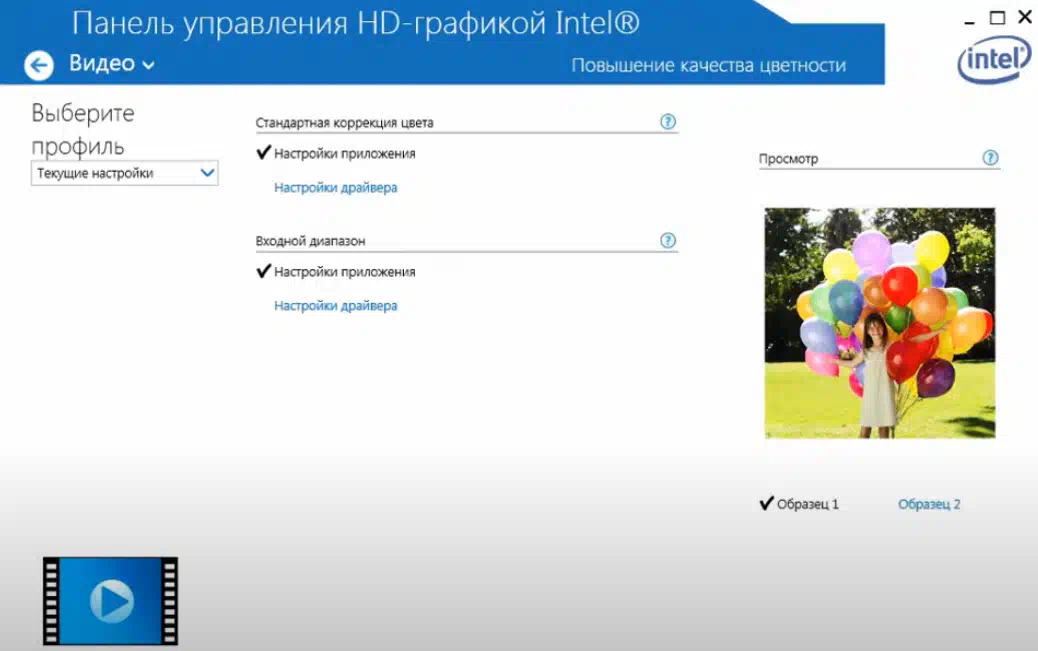Click the help icon beside Просмотр

tap(990, 158)
